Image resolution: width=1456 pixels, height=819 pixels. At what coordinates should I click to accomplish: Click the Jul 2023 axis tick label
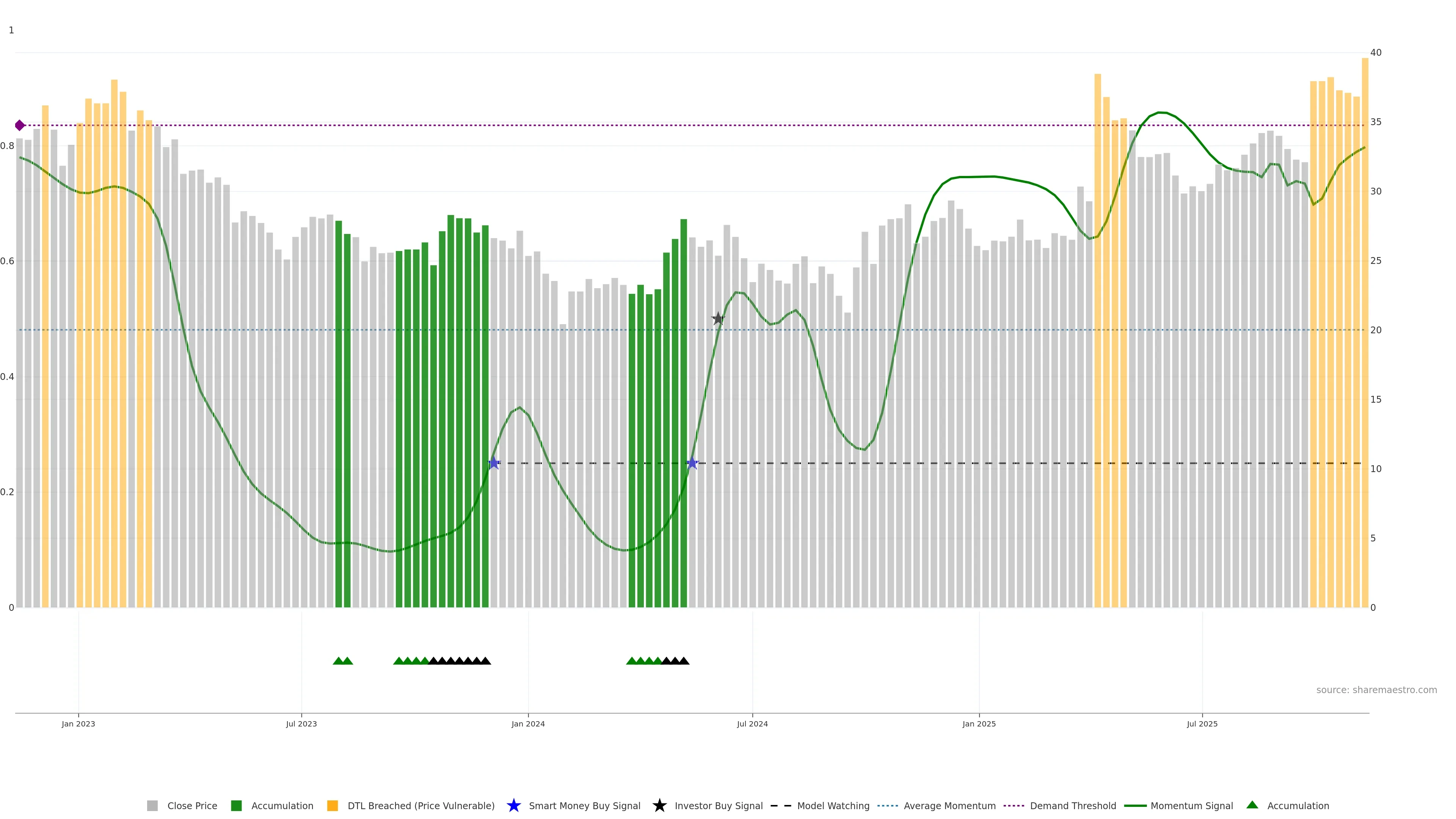[301, 723]
